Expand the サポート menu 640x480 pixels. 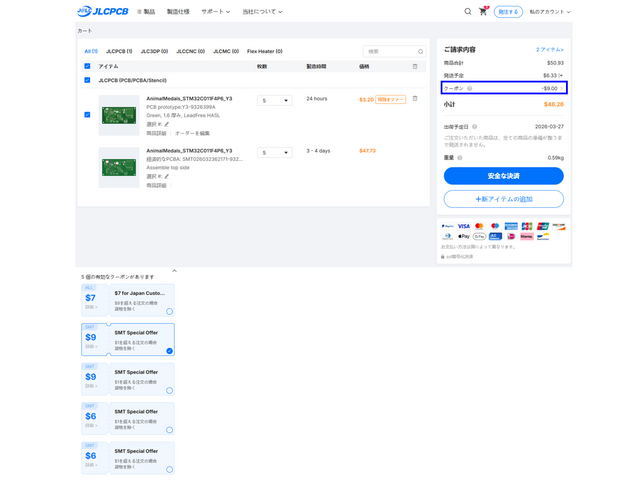click(216, 11)
